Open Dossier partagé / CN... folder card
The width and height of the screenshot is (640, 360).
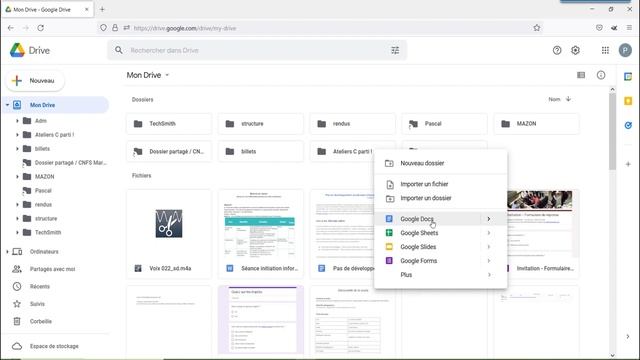point(169,151)
